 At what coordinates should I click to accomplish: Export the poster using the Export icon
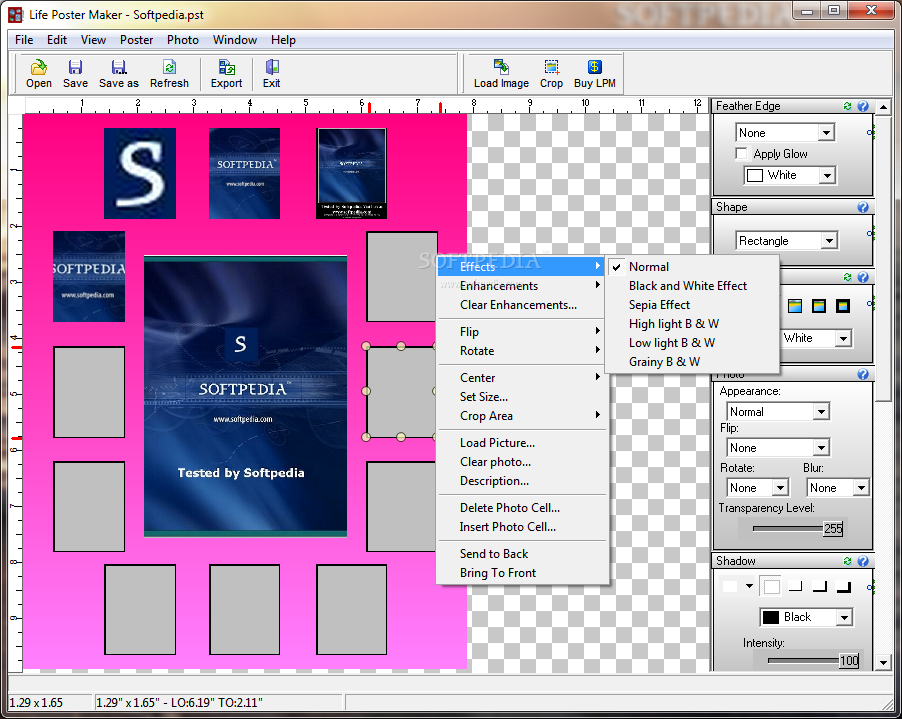pyautogui.click(x=226, y=74)
